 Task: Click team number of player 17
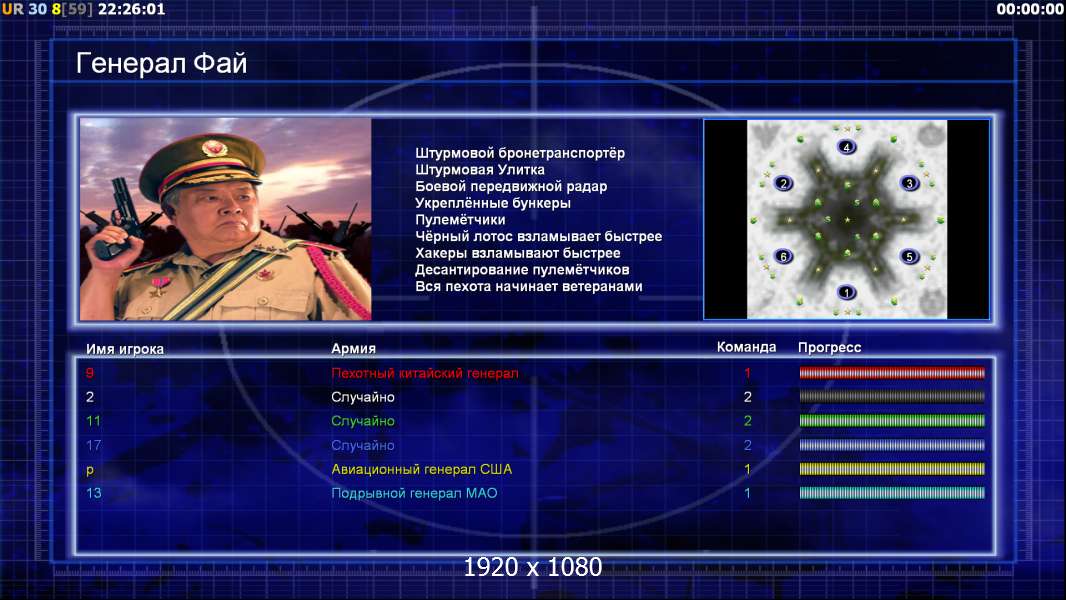pyautogui.click(x=747, y=445)
